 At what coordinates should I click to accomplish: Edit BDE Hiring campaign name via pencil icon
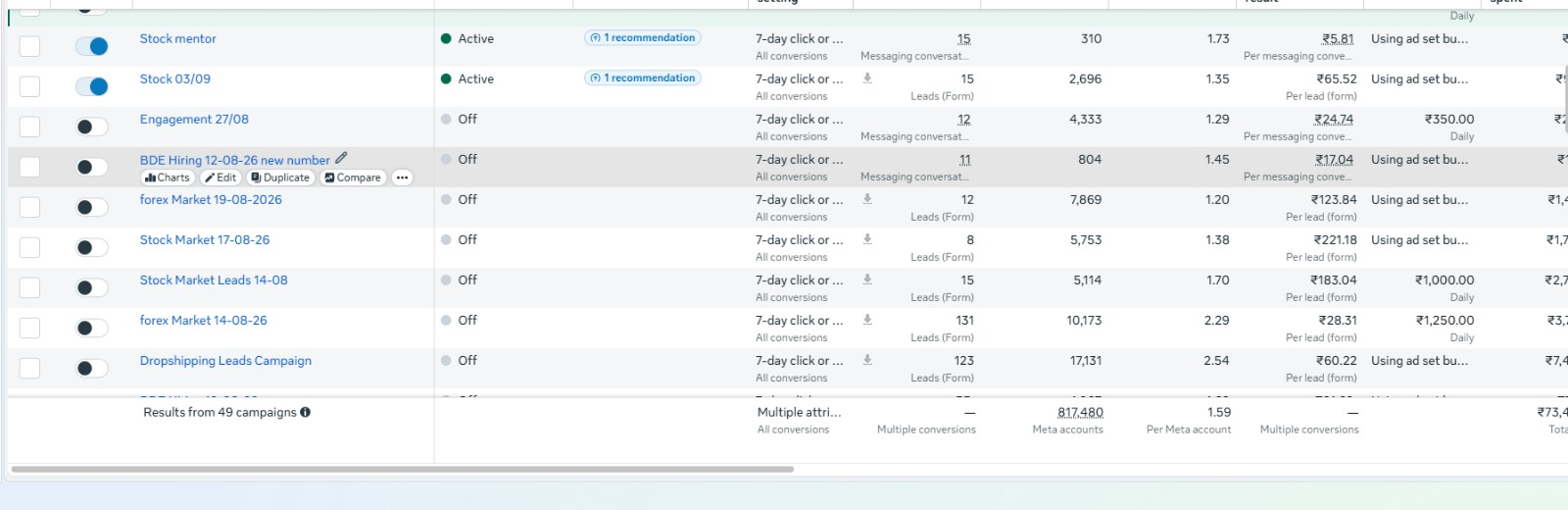(x=341, y=158)
